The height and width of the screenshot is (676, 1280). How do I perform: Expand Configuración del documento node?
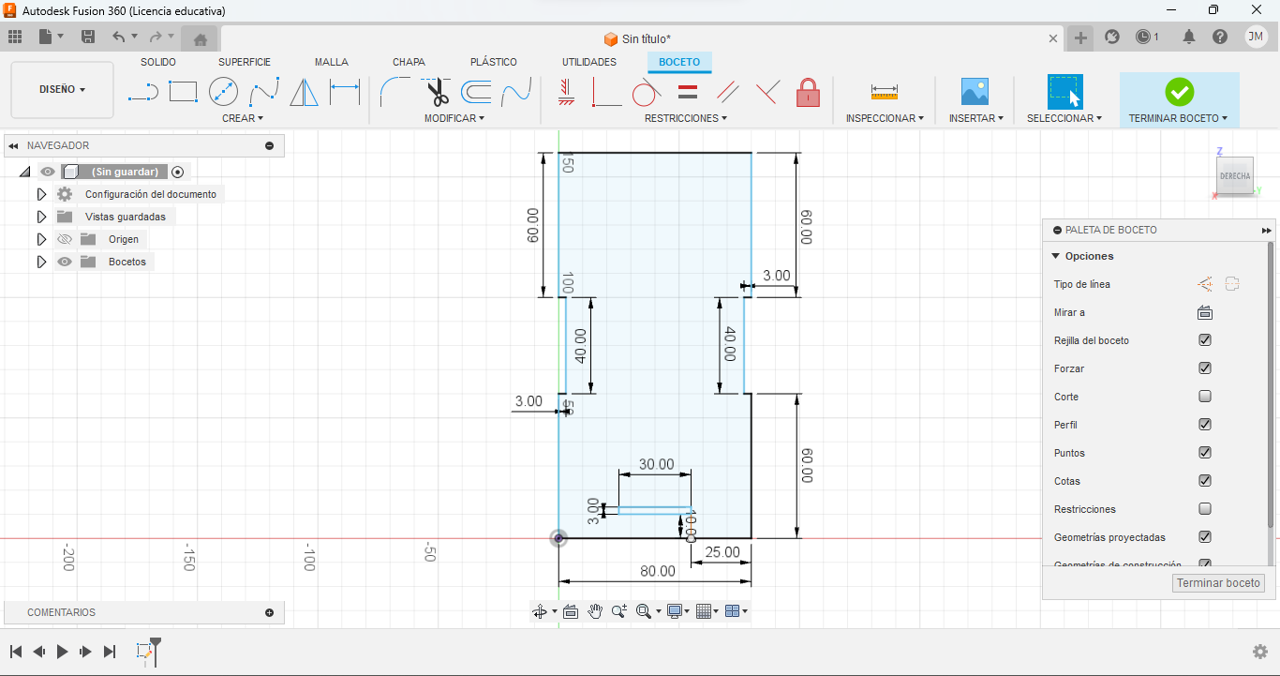coord(41,194)
